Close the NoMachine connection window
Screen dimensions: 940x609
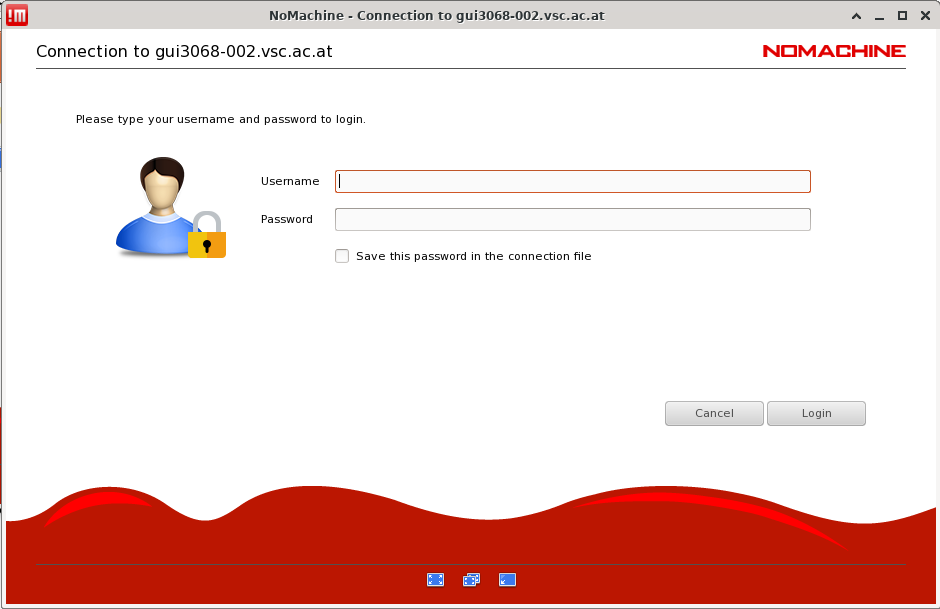925,16
